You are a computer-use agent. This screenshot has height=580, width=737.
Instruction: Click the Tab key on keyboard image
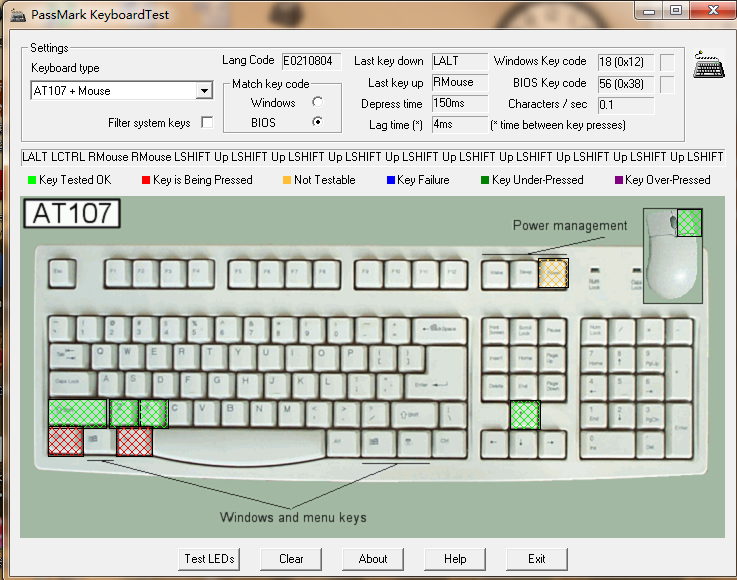(x=69, y=357)
